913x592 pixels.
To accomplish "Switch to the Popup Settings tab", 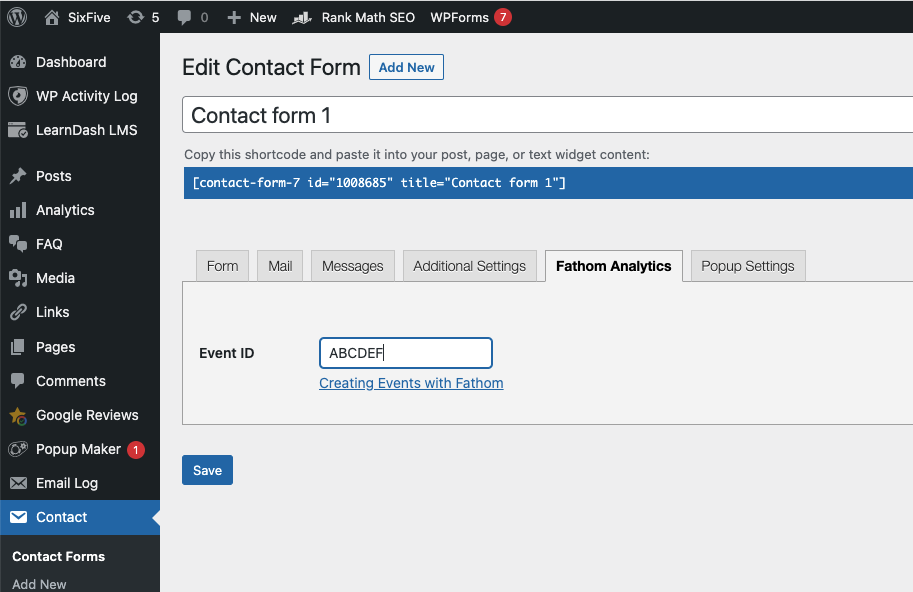I will coord(748,266).
